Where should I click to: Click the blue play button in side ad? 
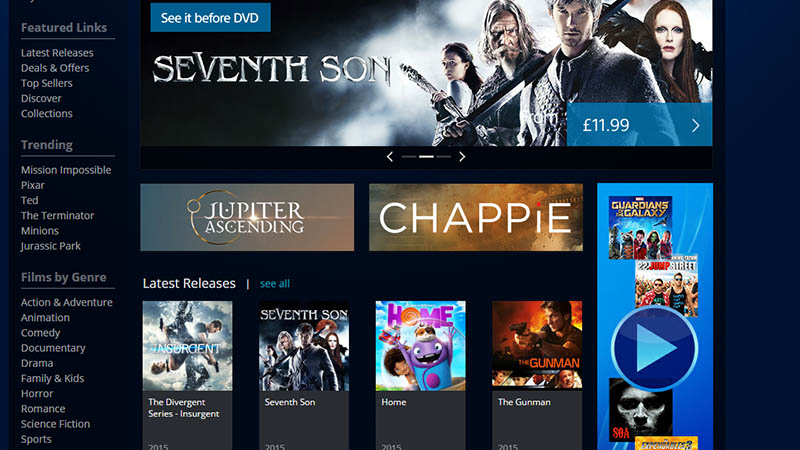655,348
